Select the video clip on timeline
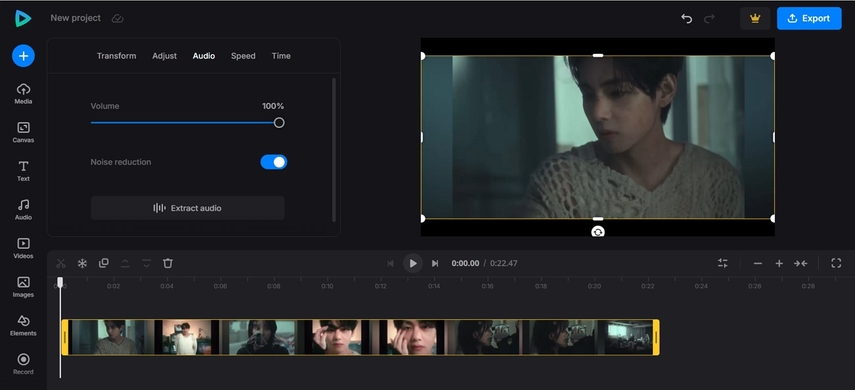855x390 pixels. click(360, 337)
